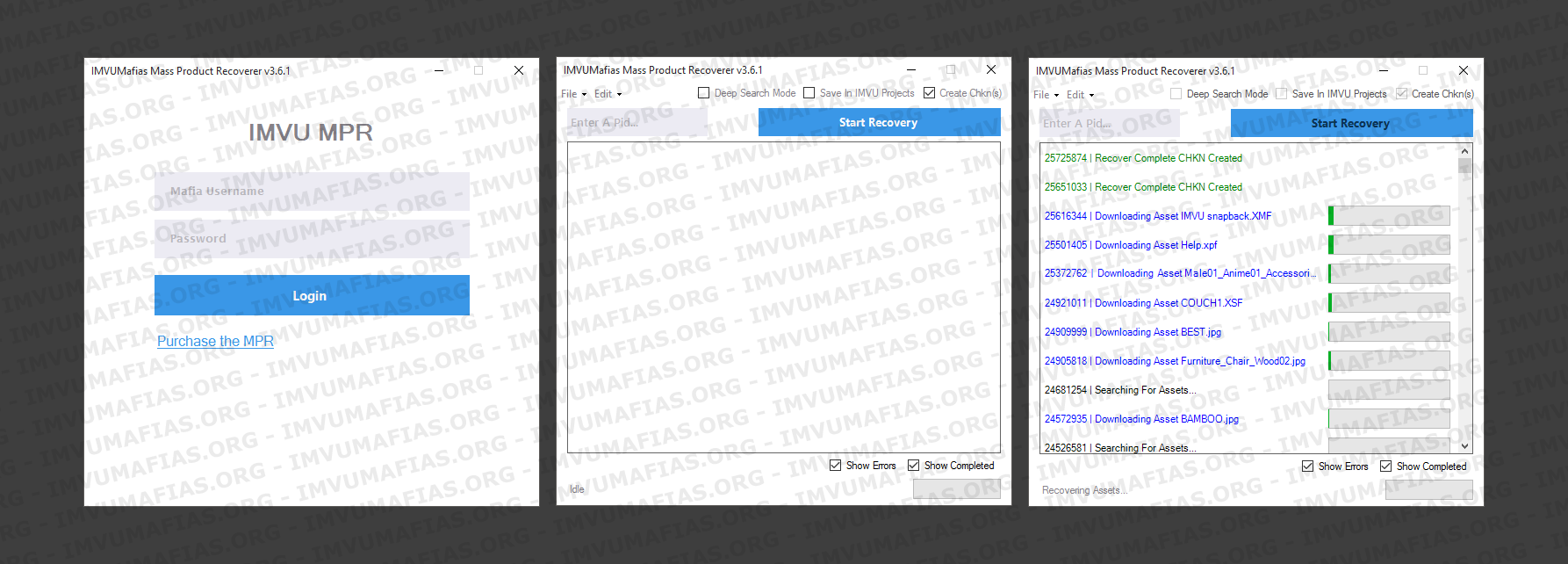
Task: Click progress bar for row 25501405
Action: 1389,244
